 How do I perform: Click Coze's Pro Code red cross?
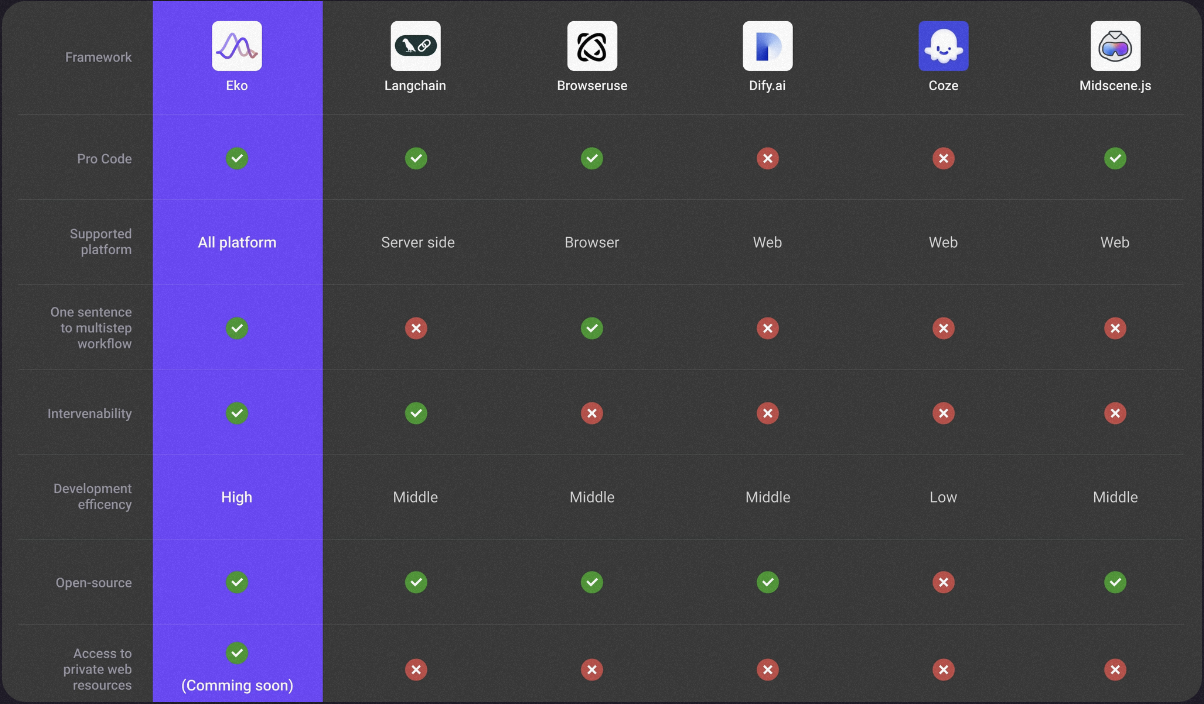[944, 158]
